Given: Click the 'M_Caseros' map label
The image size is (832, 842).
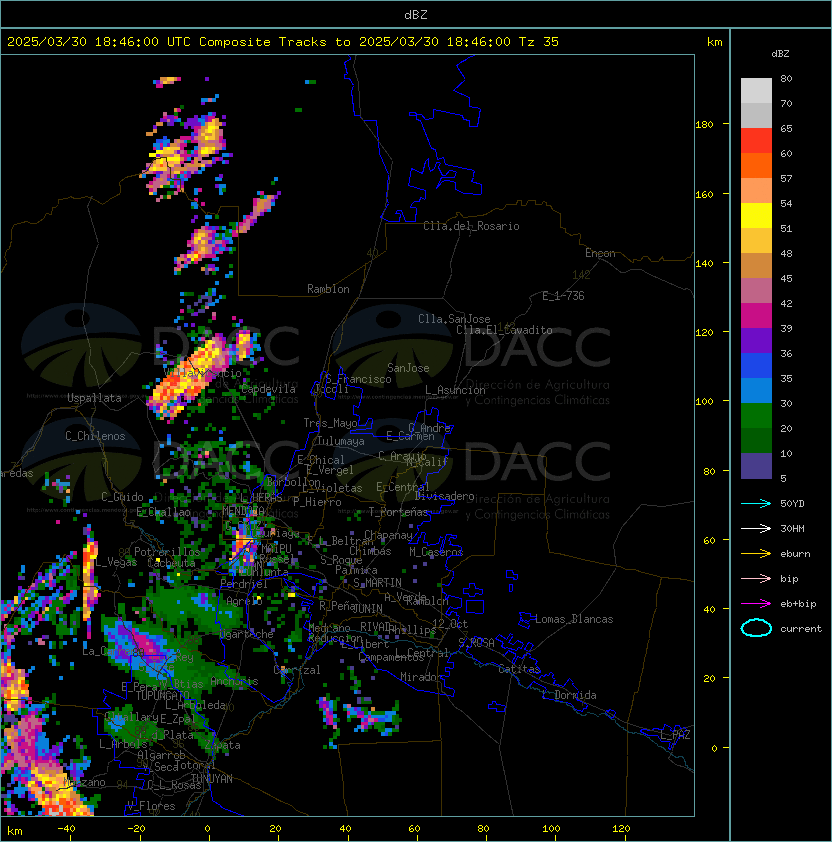Looking at the screenshot, I should 436,552.
